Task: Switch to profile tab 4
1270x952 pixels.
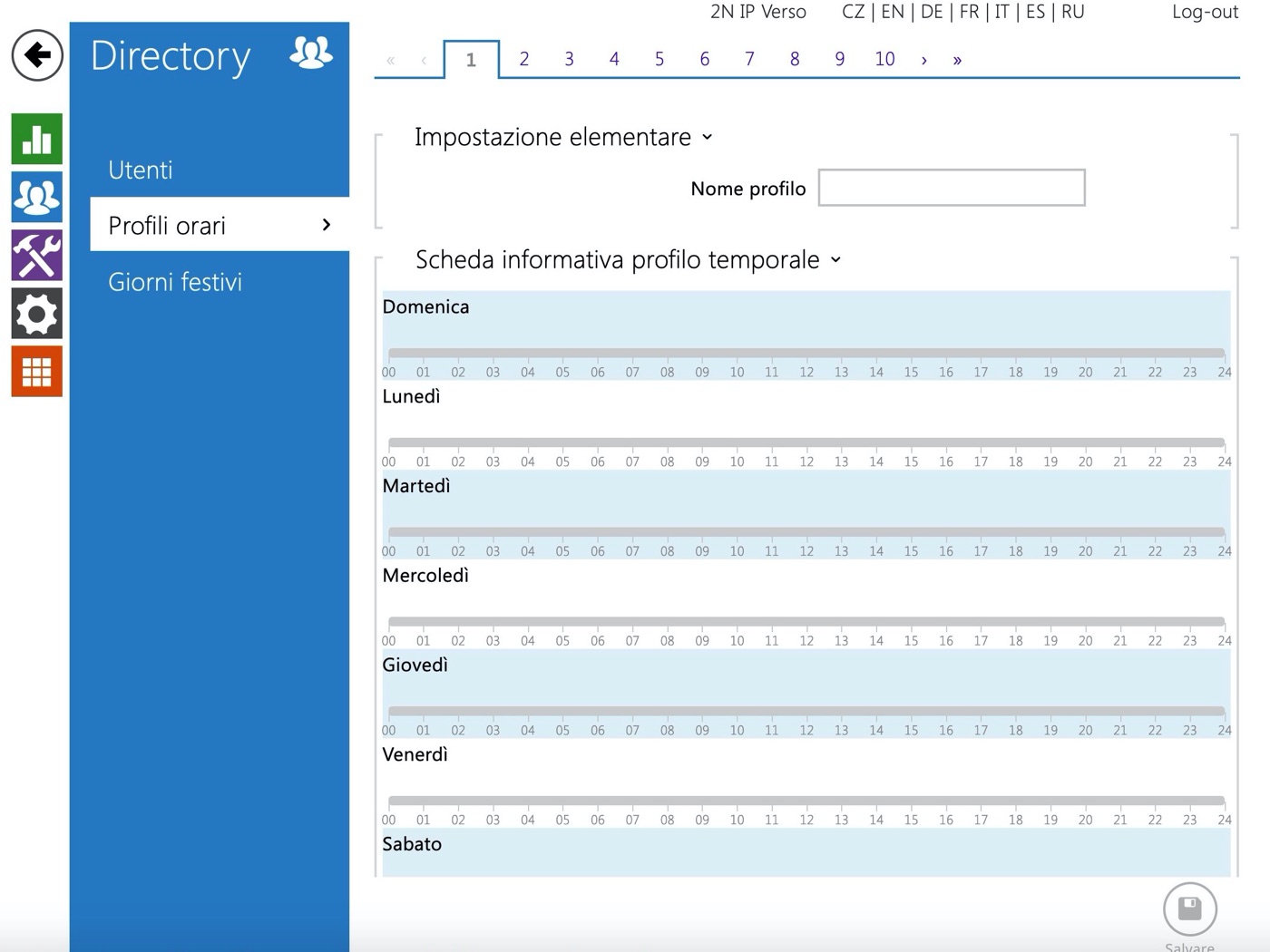Action: (614, 60)
